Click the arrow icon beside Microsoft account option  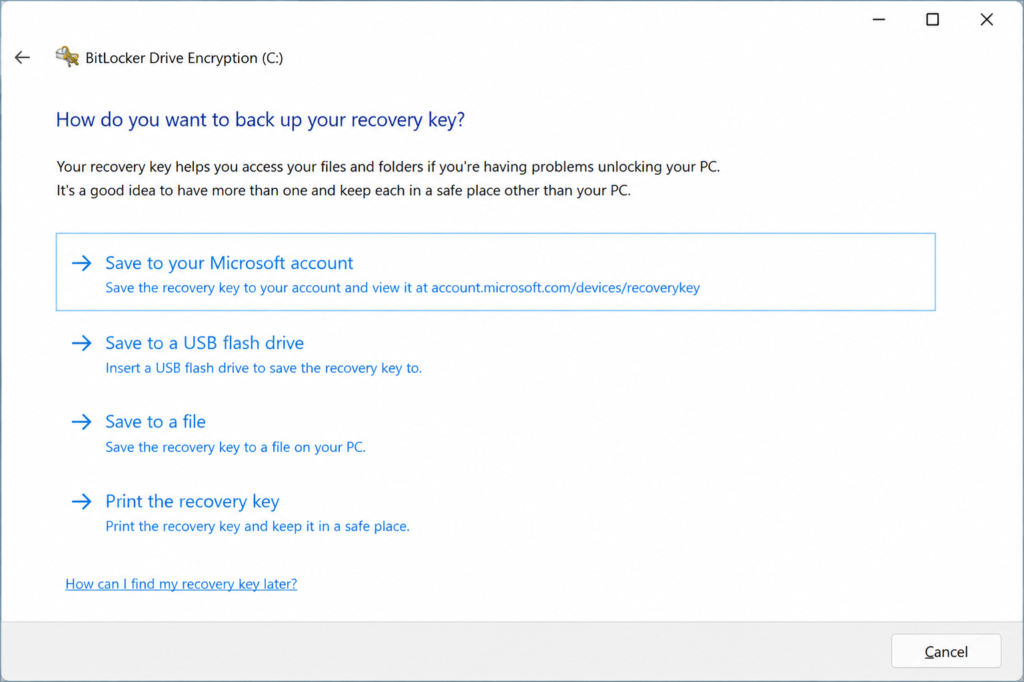pyautogui.click(x=82, y=263)
